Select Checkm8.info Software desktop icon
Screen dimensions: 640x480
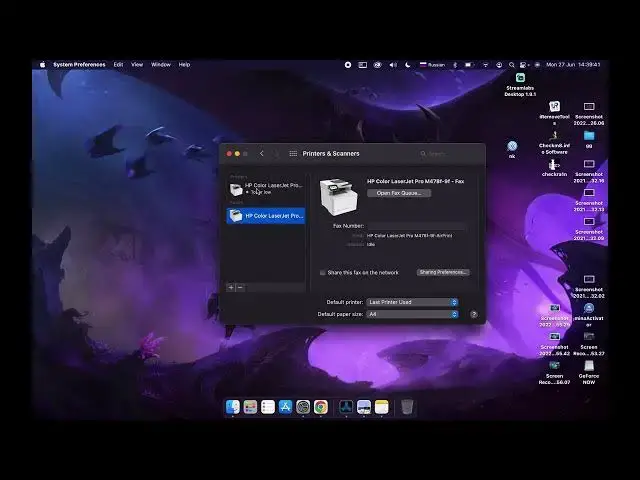tap(554, 142)
